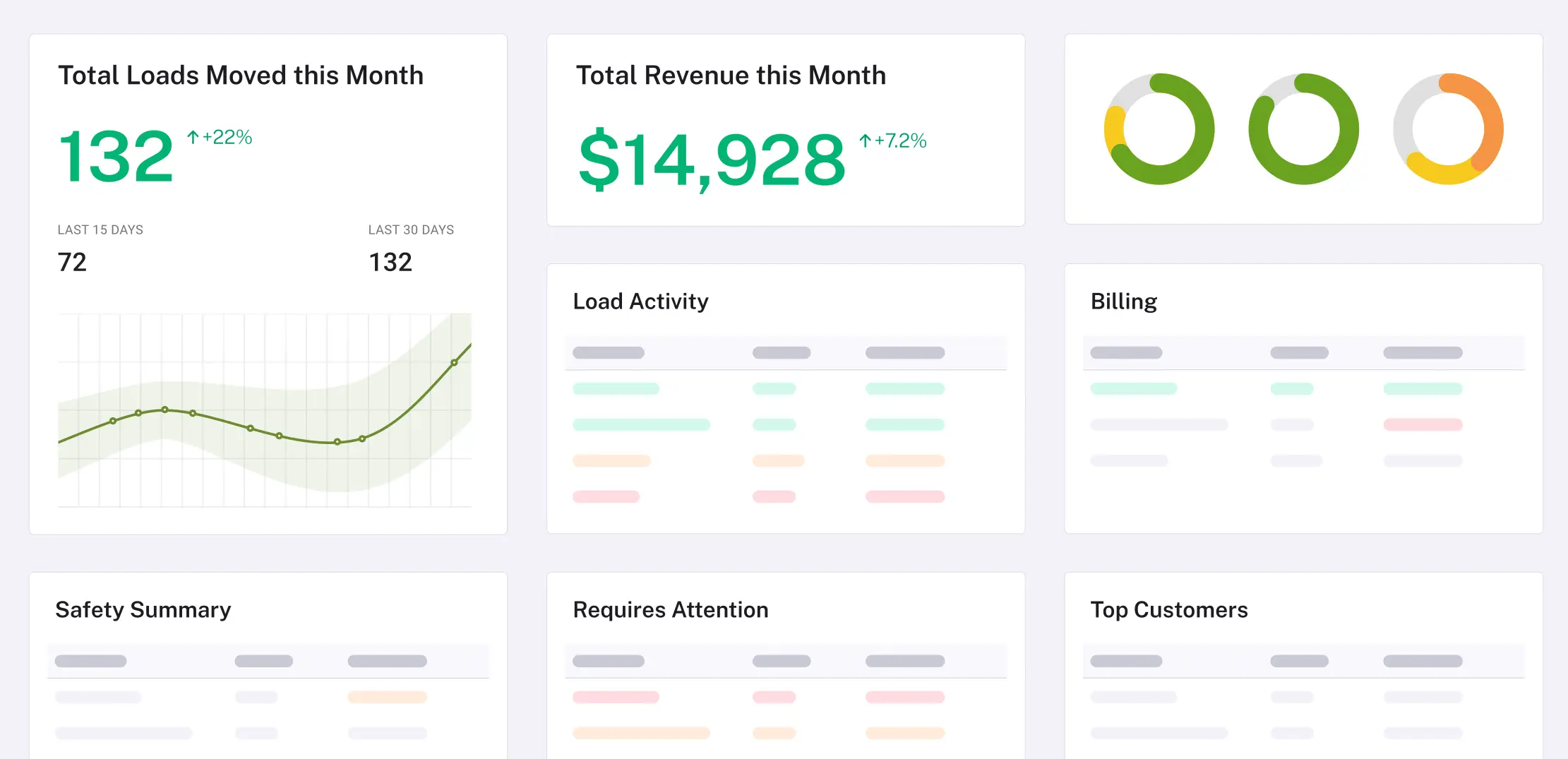Click the donut chart with yellow and green segments
The width and height of the screenshot is (1568, 759).
(1159, 129)
